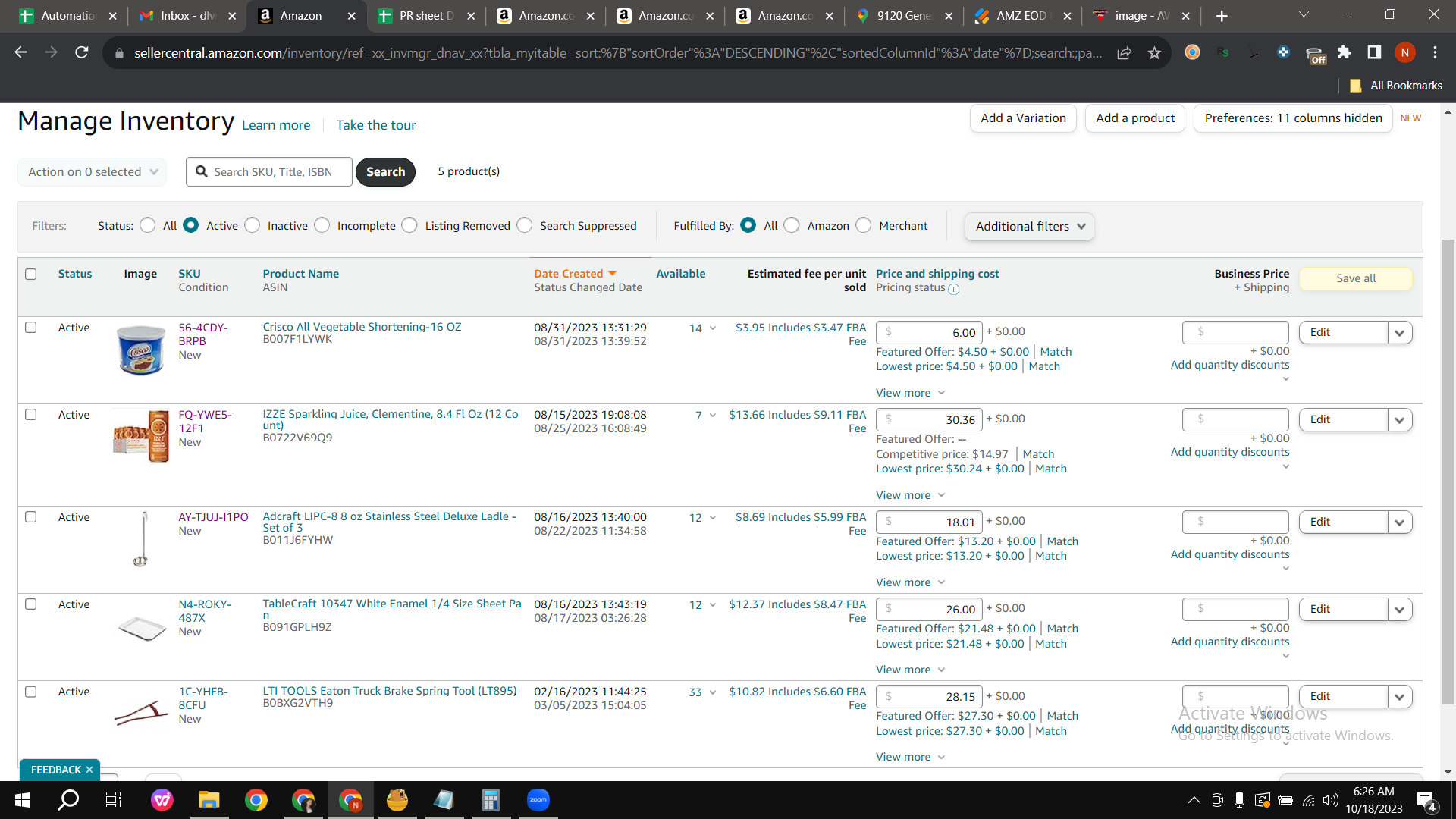Open the browser side panel icon
Screen dimensions: 1456x819
click(1374, 52)
